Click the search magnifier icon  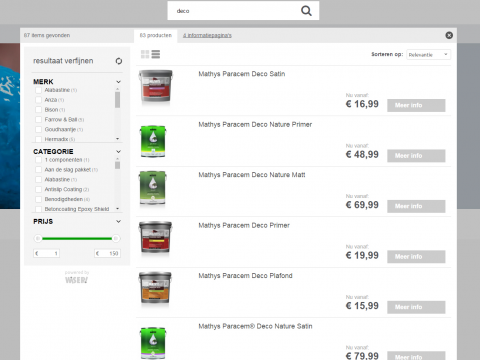[306, 11]
